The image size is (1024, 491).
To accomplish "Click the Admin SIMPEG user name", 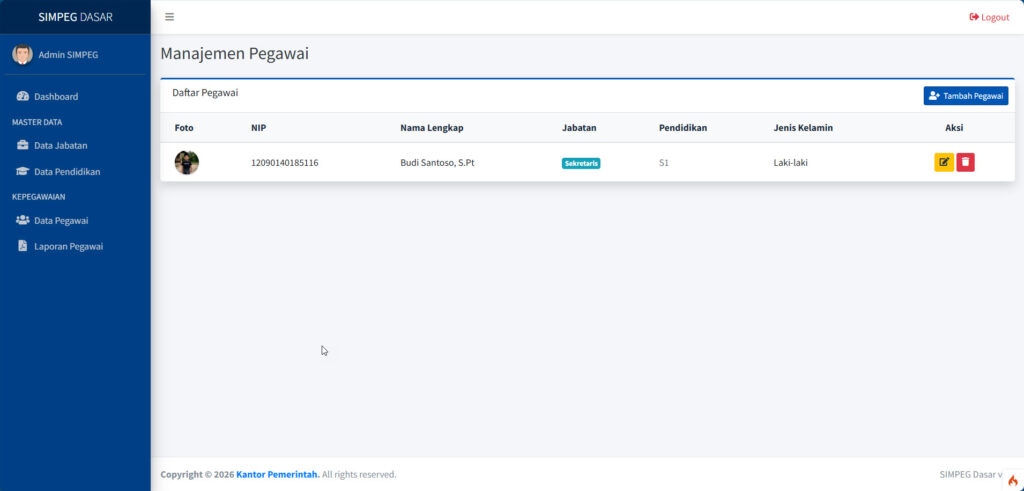I will pyautogui.click(x=68, y=55).
